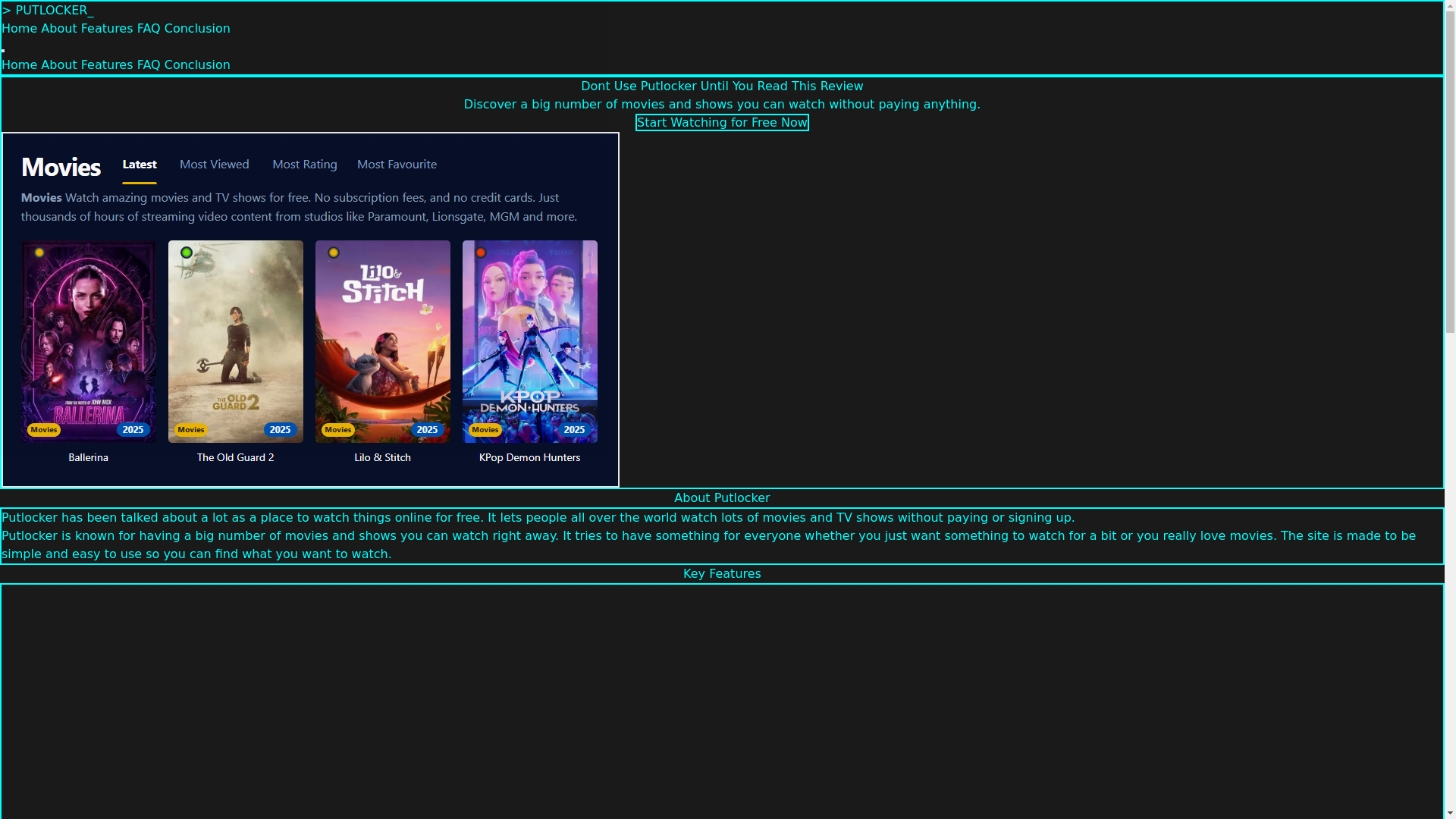Click the Key Features section heading
1456x819 pixels.
point(722,574)
